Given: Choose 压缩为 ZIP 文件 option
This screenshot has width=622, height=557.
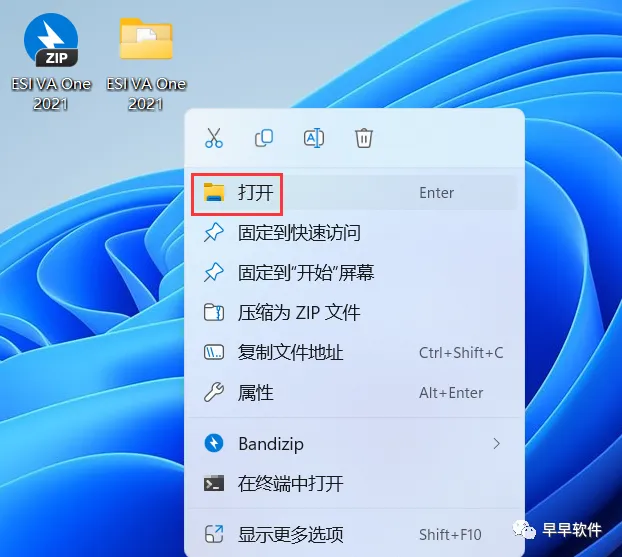Looking at the screenshot, I should pyautogui.click(x=354, y=313).
